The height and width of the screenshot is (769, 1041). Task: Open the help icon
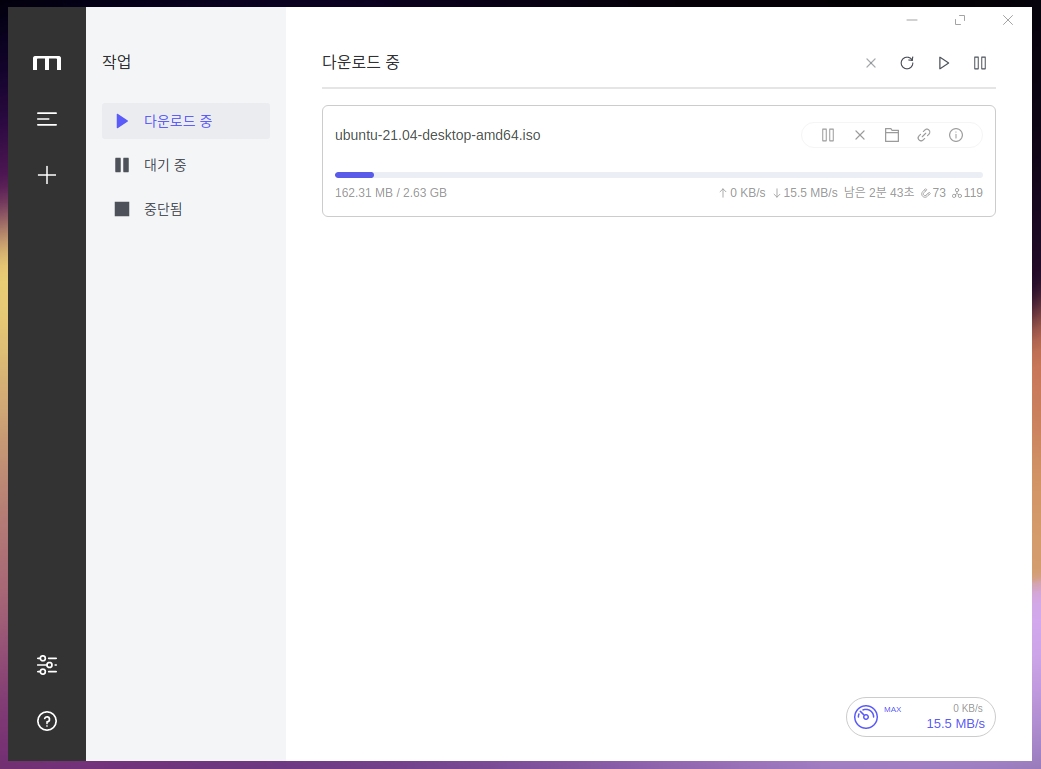[x=46, y=721]
